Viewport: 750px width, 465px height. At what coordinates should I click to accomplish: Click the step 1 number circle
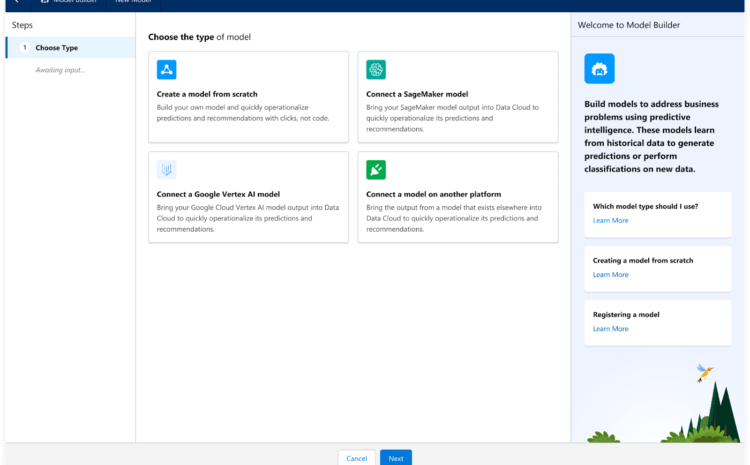point(24,47)
